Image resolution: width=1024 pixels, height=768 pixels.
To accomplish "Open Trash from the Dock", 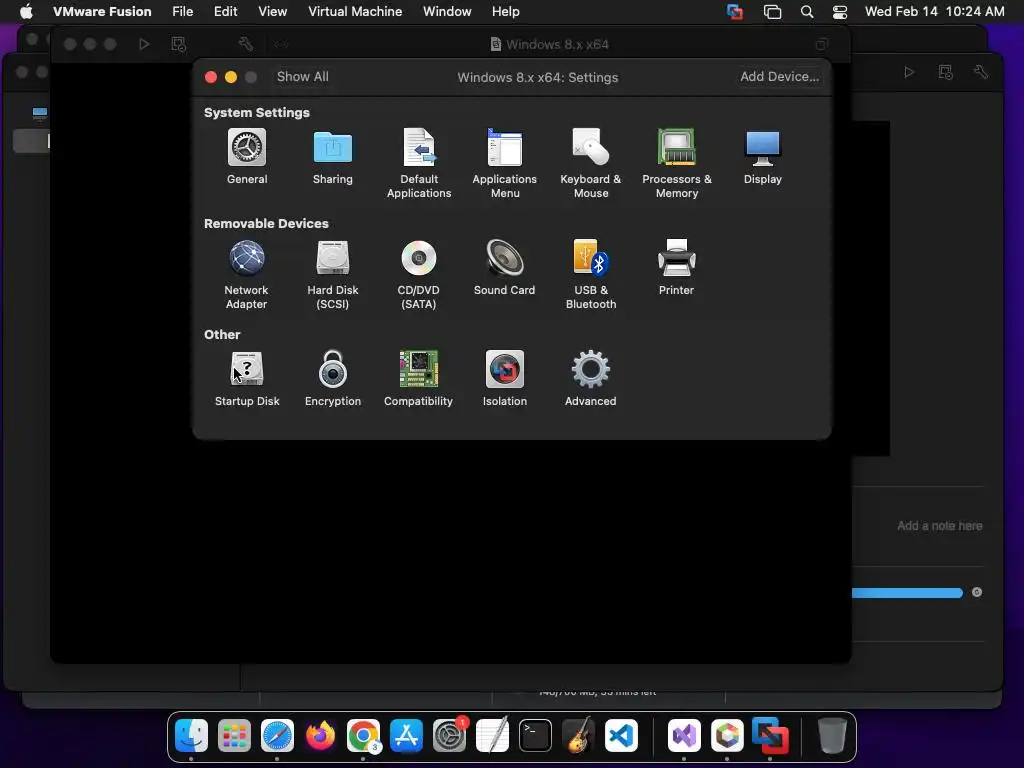I will click(x=833, y=736).
